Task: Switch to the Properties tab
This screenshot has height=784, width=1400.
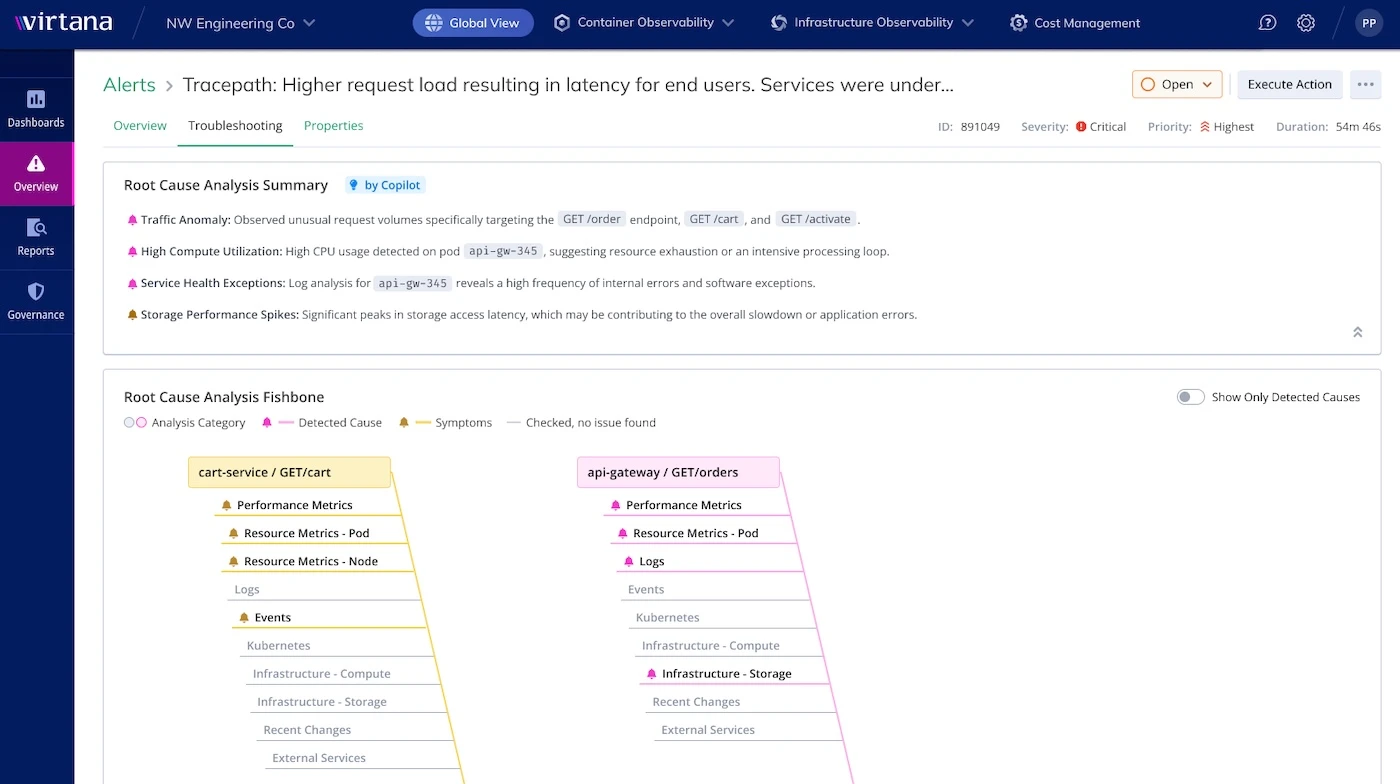Action: pos(333,126)
